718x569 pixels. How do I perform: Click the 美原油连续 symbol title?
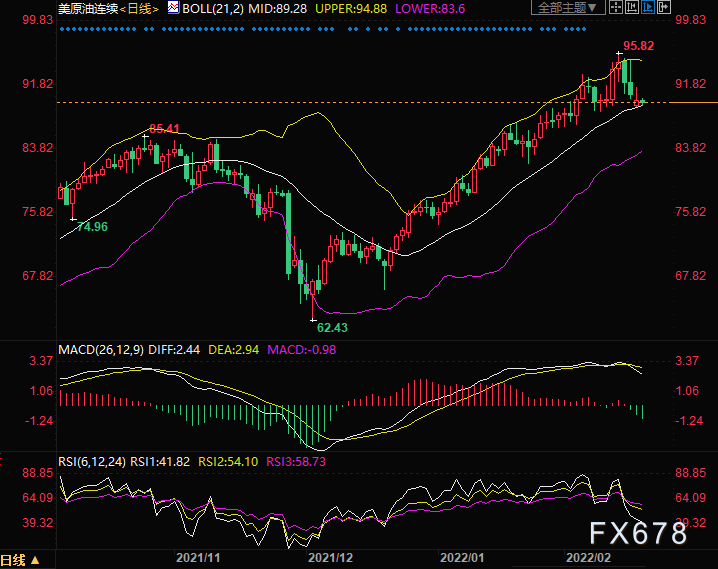[x=88, y=9]
